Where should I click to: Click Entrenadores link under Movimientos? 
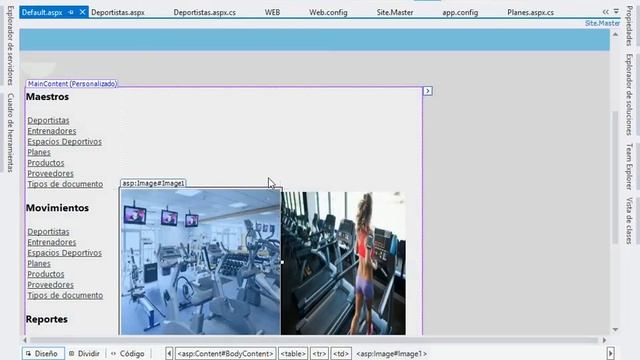[x=51, y=242]
